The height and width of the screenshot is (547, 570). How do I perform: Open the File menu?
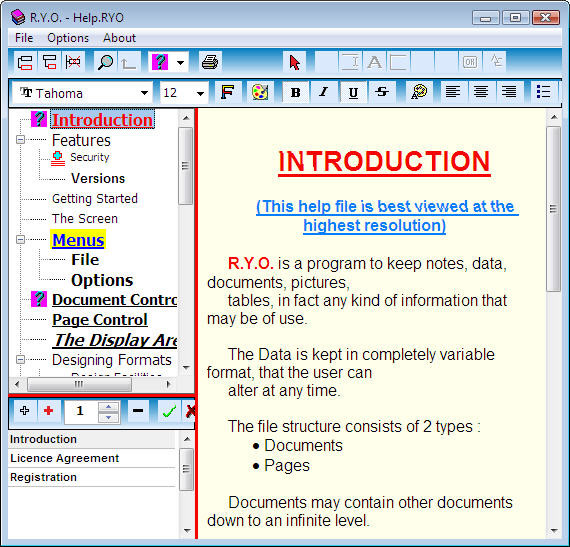click(x=24, y=38)
